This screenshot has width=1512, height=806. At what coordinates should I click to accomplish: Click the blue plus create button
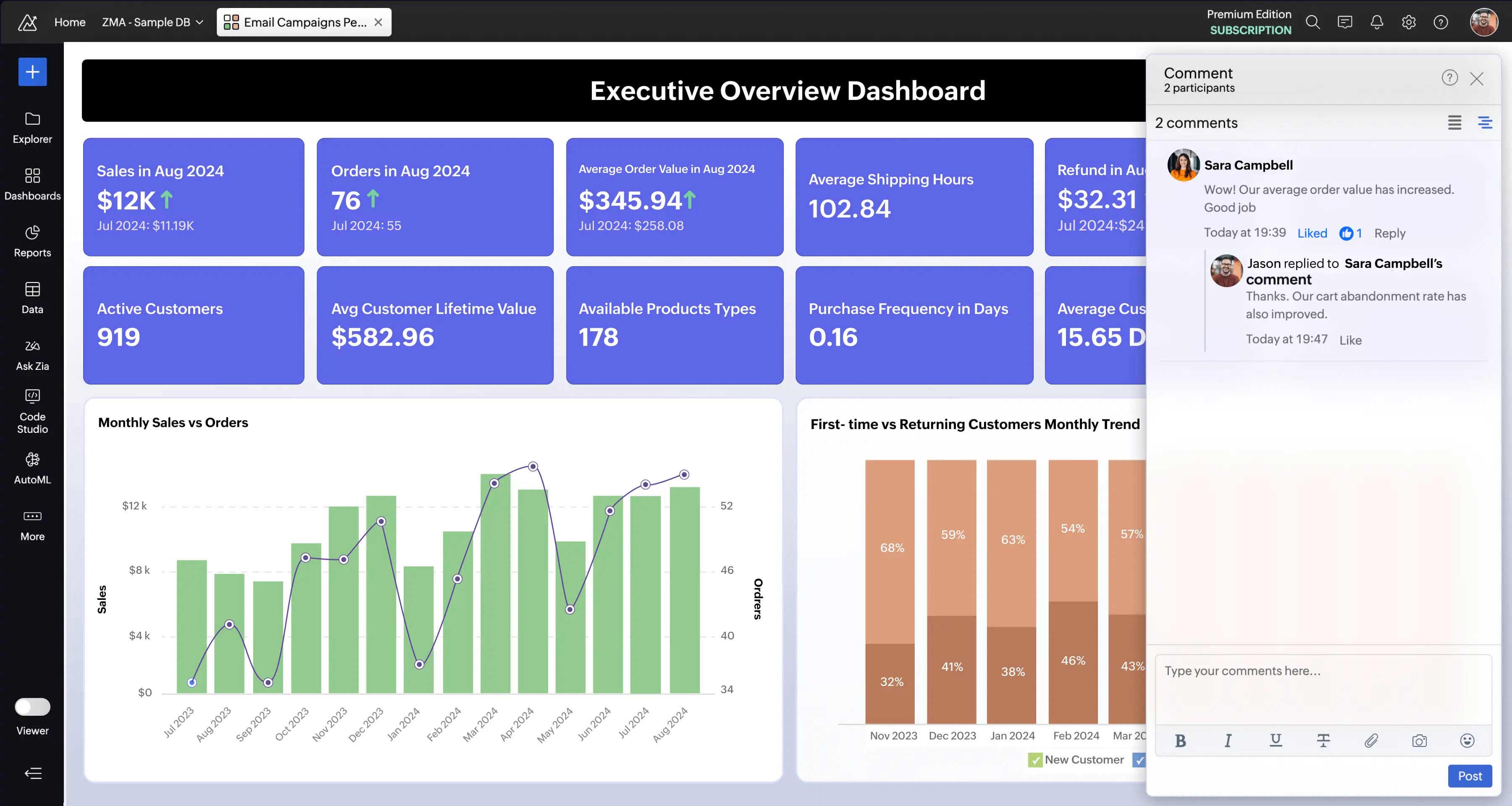pyautogui.click(x=32, y=72)
